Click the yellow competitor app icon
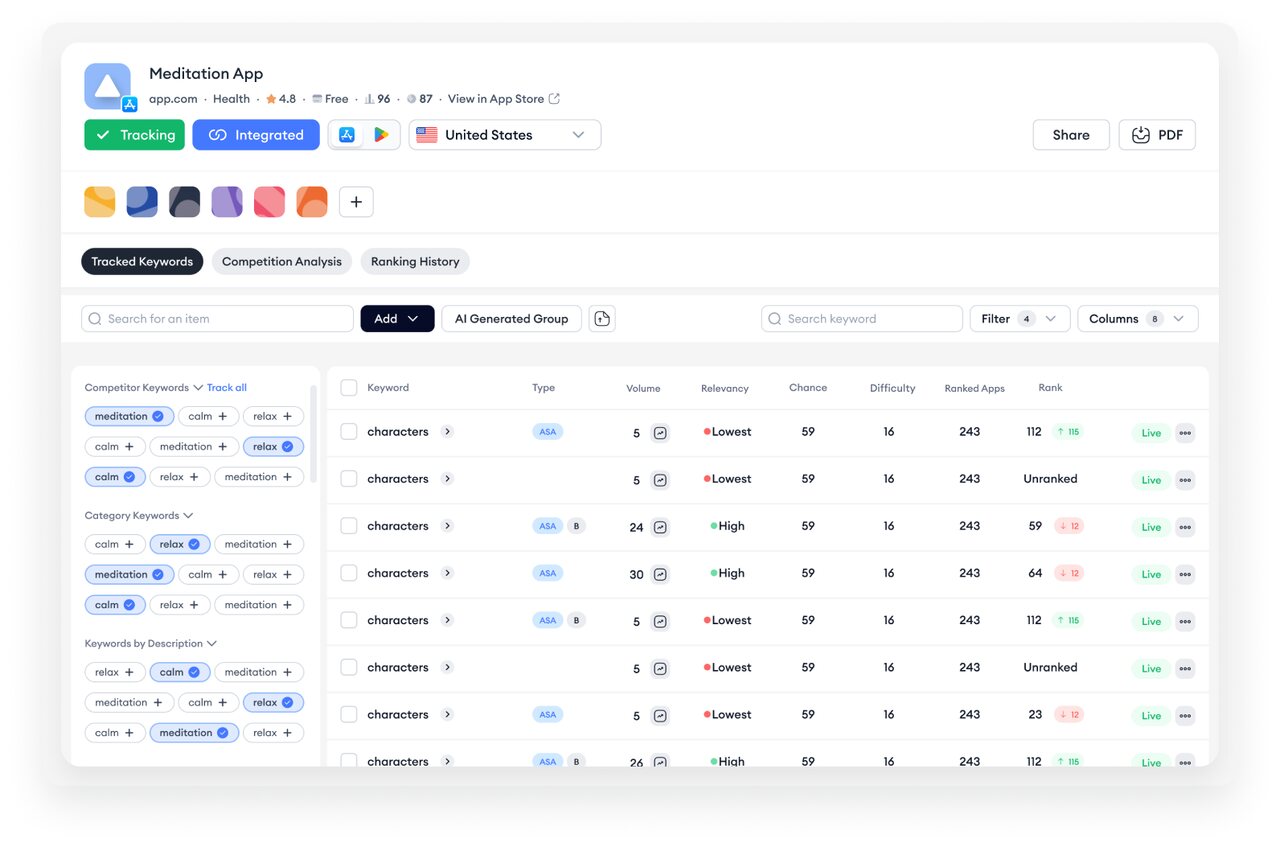The height and width of the screenshot is (847, 1280). 100,202
